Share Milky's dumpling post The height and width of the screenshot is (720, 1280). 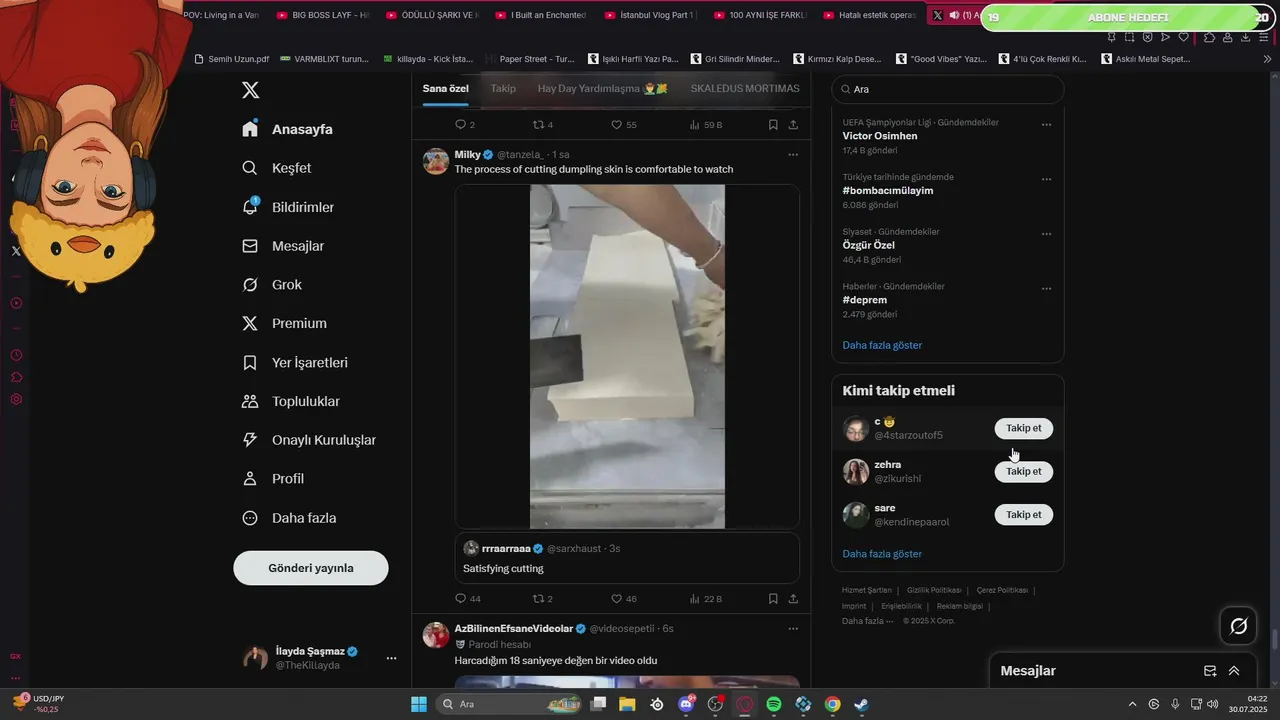pos(793,599)
